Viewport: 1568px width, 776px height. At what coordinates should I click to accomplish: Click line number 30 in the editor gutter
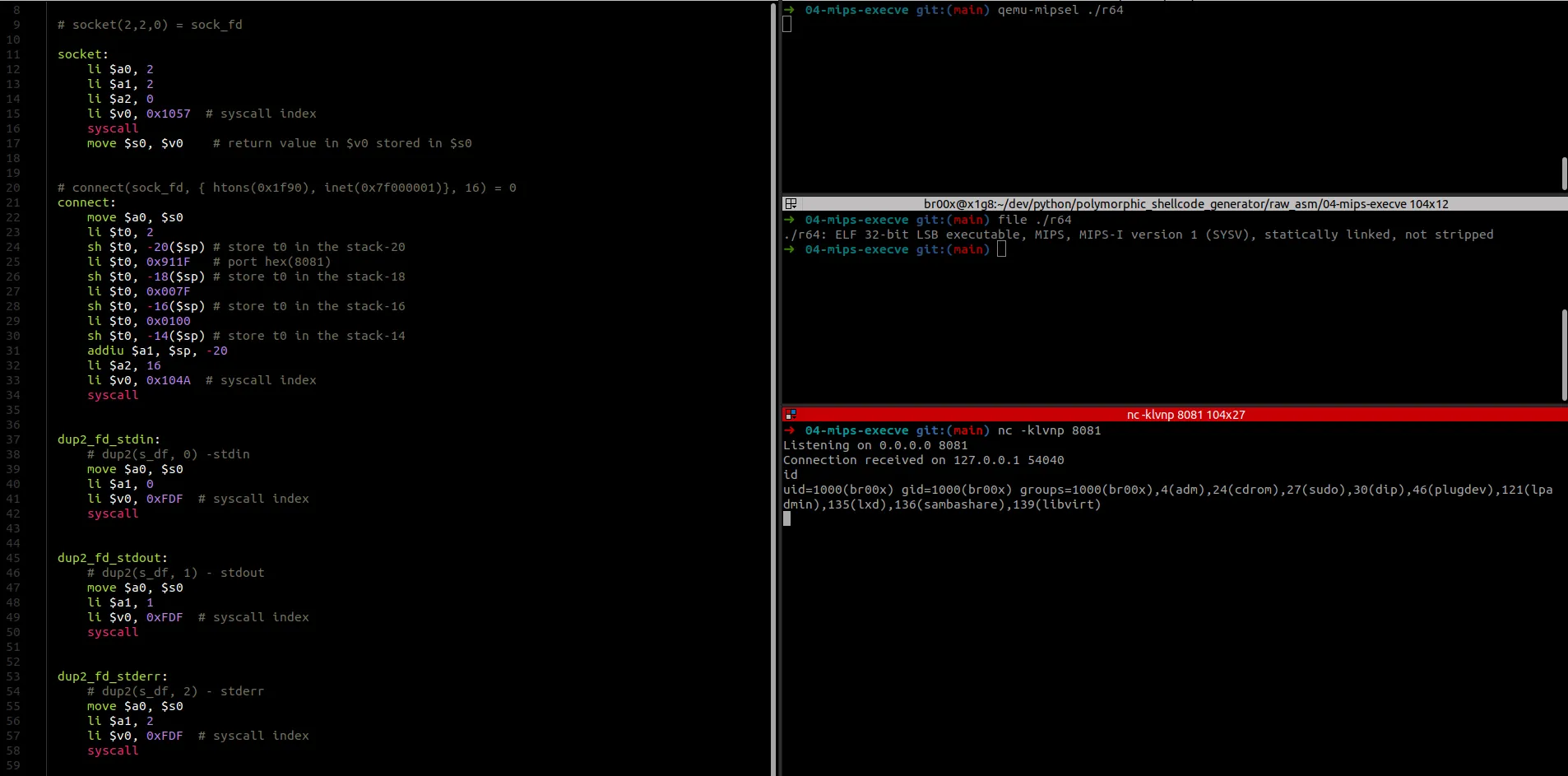pos(13,336)
